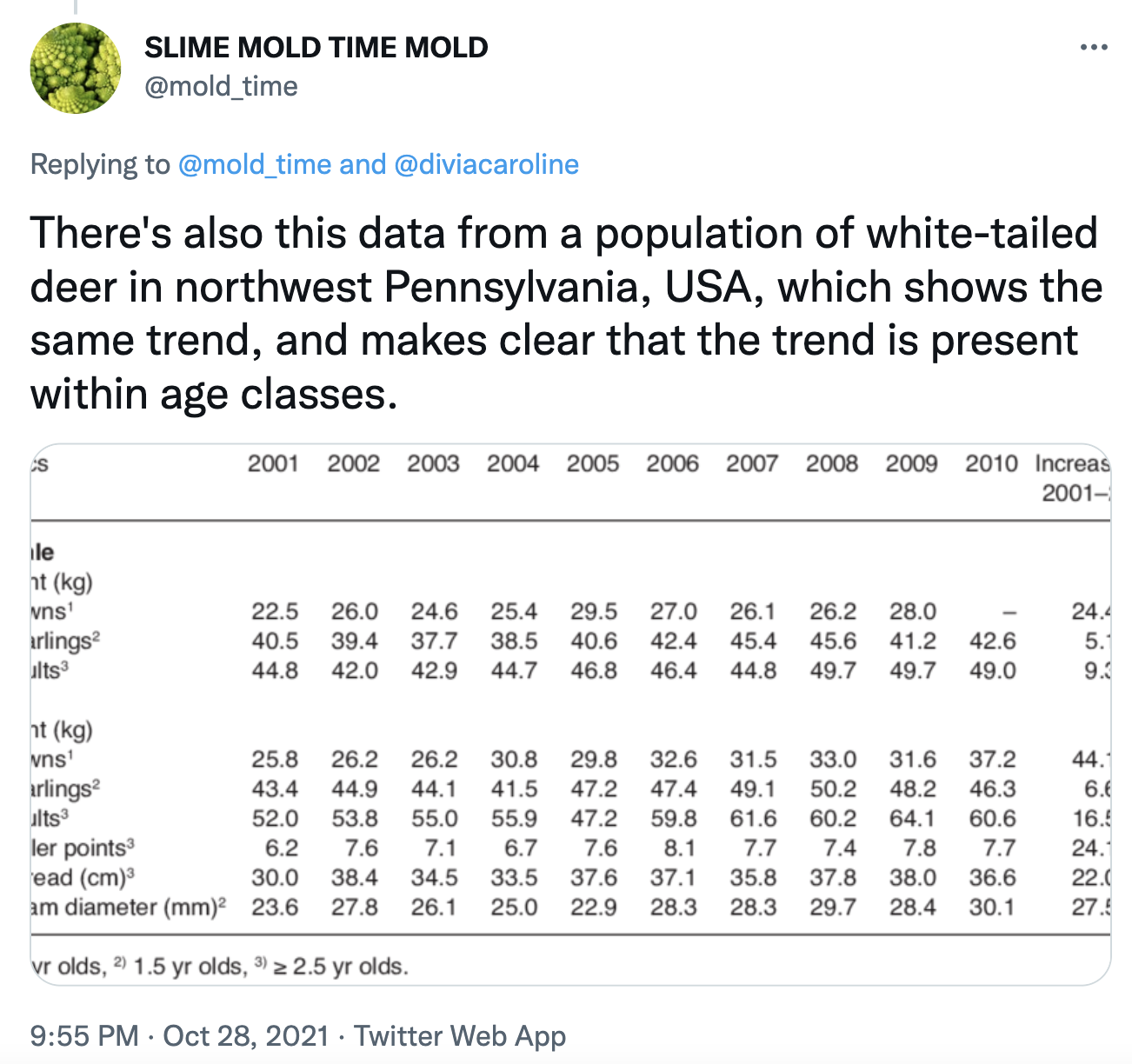1132x1064 pixels.
Task: Follow the @mold_time mention in Replying to
Action: point(255,164)
